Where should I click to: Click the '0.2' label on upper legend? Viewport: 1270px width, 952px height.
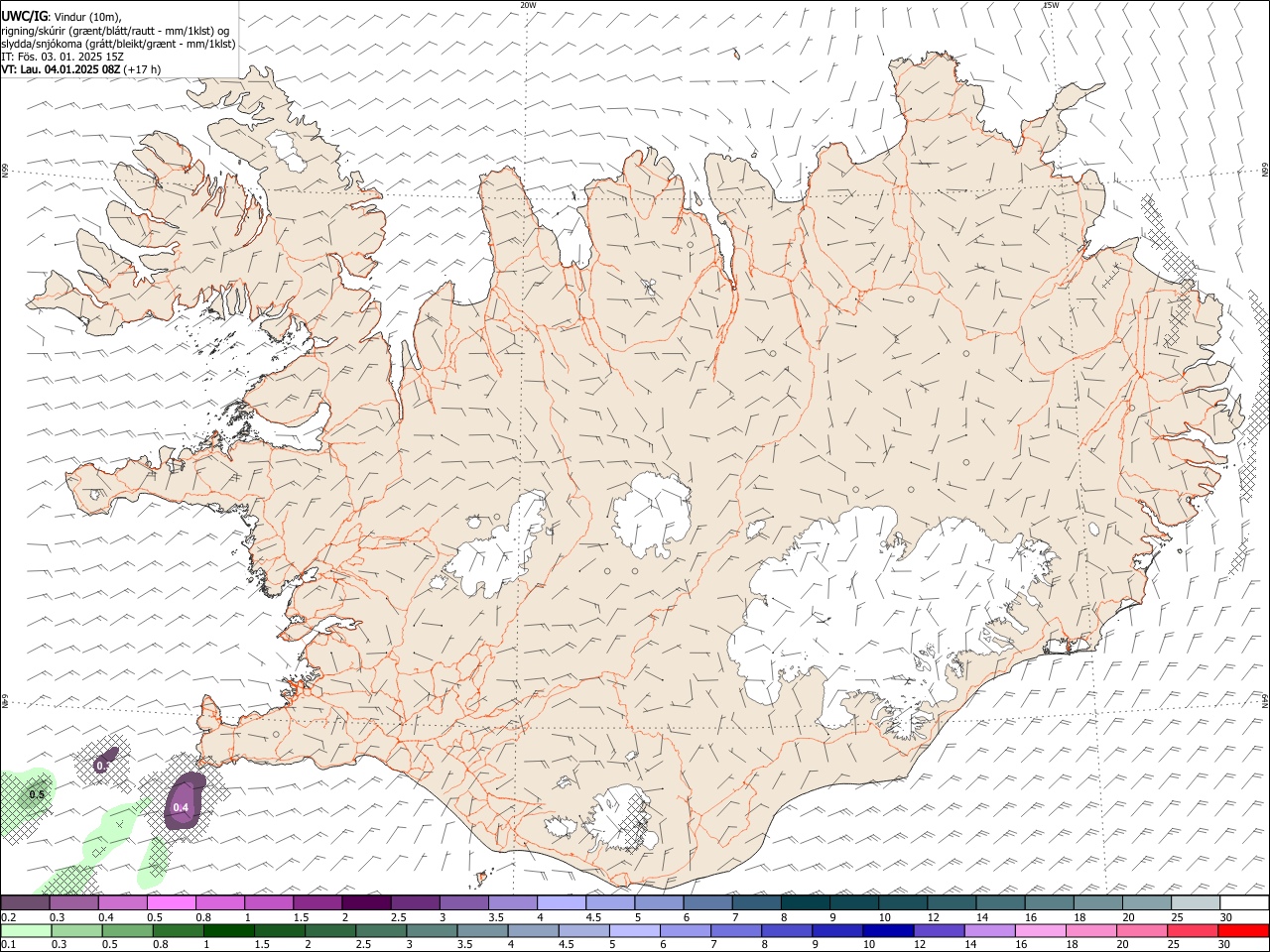(x=8, y=917)
